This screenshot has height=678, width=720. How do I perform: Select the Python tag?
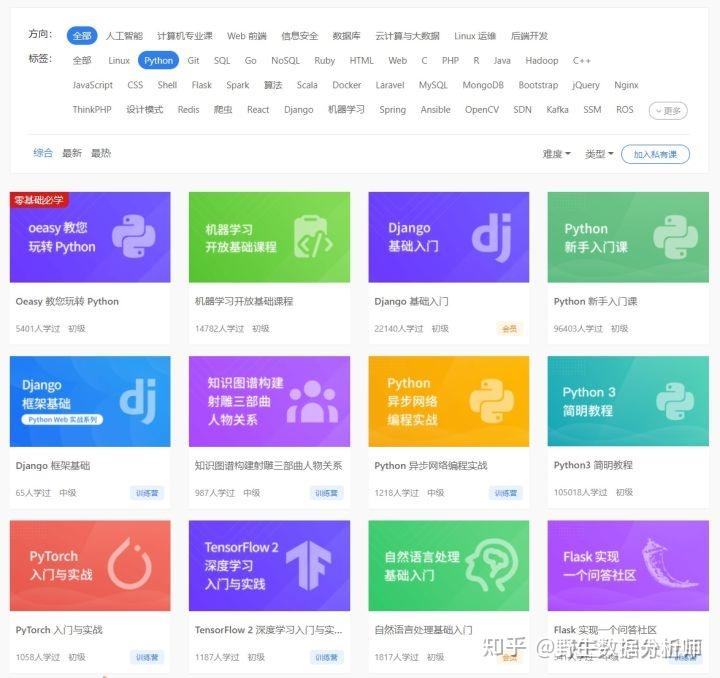[158, 61]
